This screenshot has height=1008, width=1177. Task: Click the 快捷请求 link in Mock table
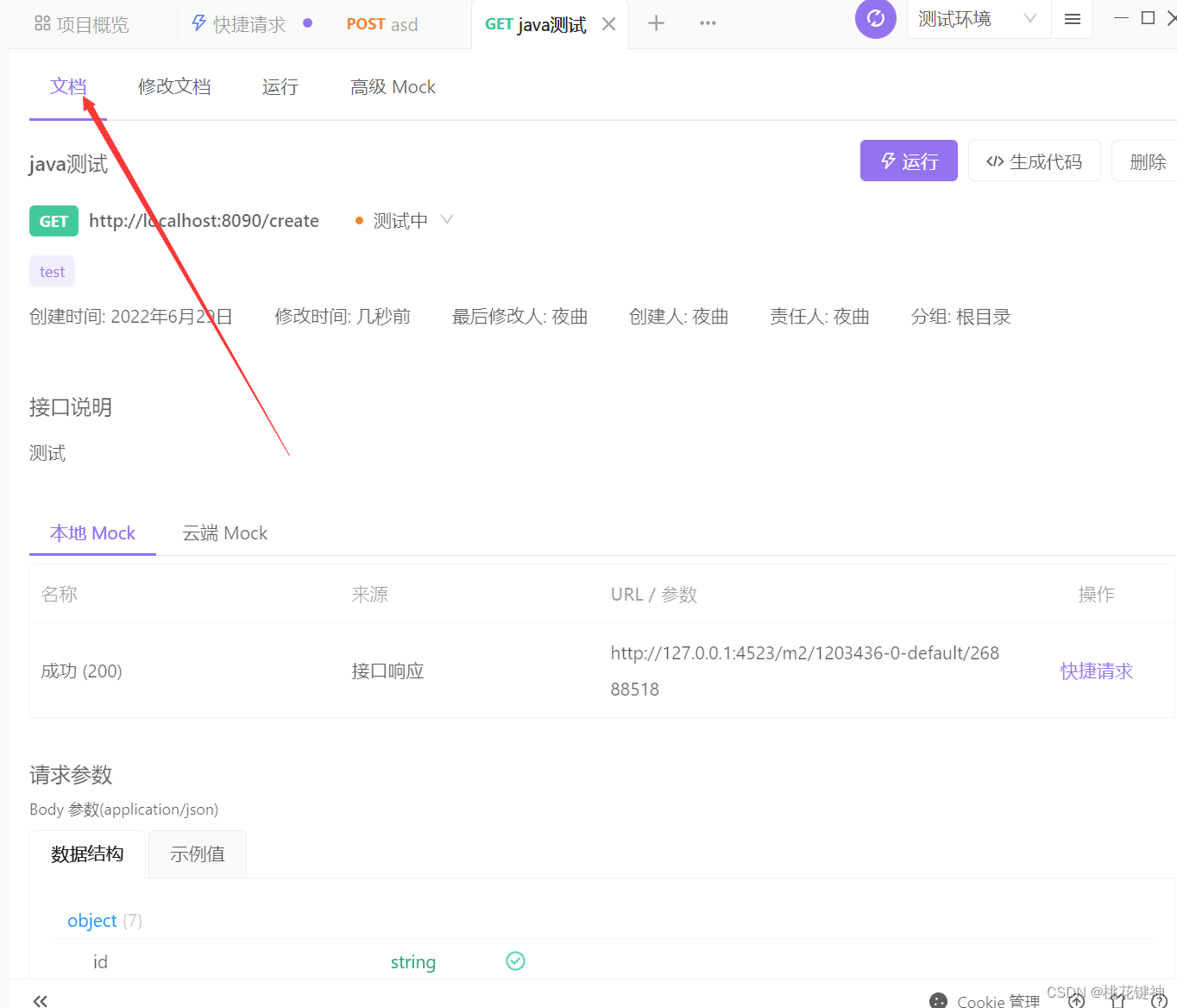[x=1096, y=671]
